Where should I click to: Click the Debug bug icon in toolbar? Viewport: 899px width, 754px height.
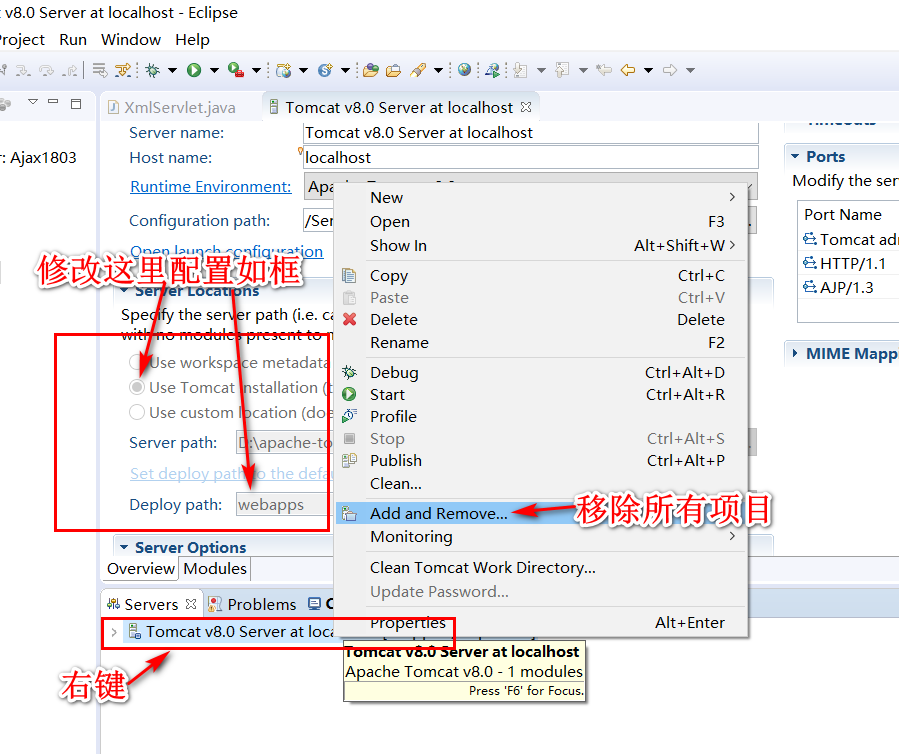153,71
